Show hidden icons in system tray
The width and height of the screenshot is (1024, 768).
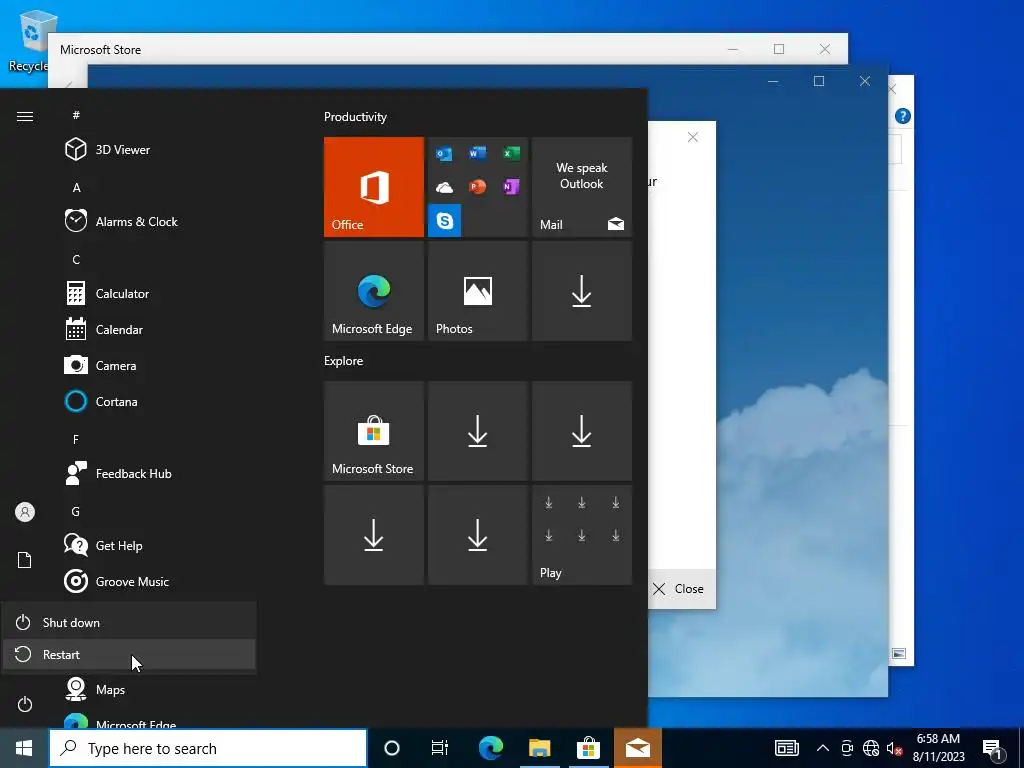tap(823, 748)
